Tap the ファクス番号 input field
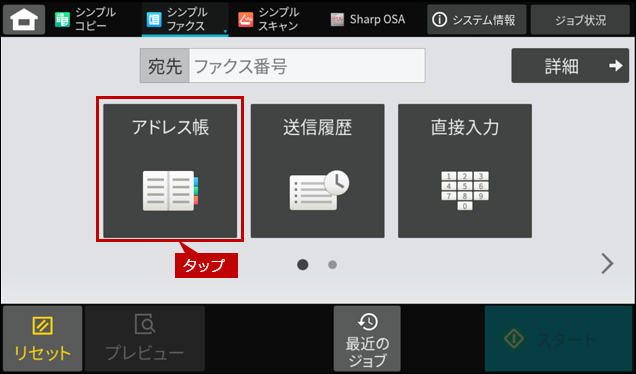 (x=307, y=66)
